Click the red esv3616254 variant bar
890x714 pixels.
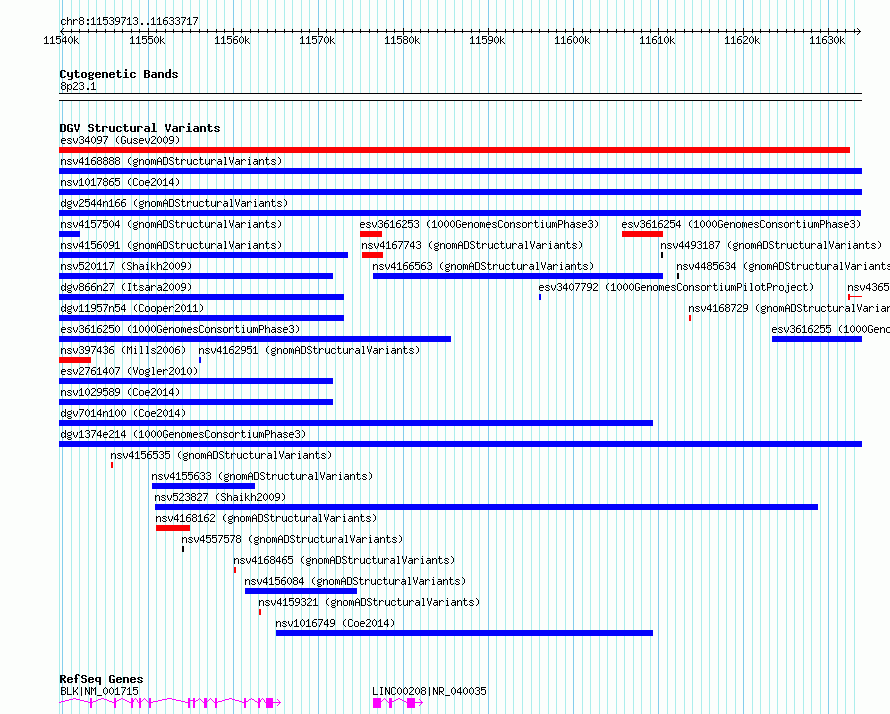pyautogui.click(x=642, y=234)
